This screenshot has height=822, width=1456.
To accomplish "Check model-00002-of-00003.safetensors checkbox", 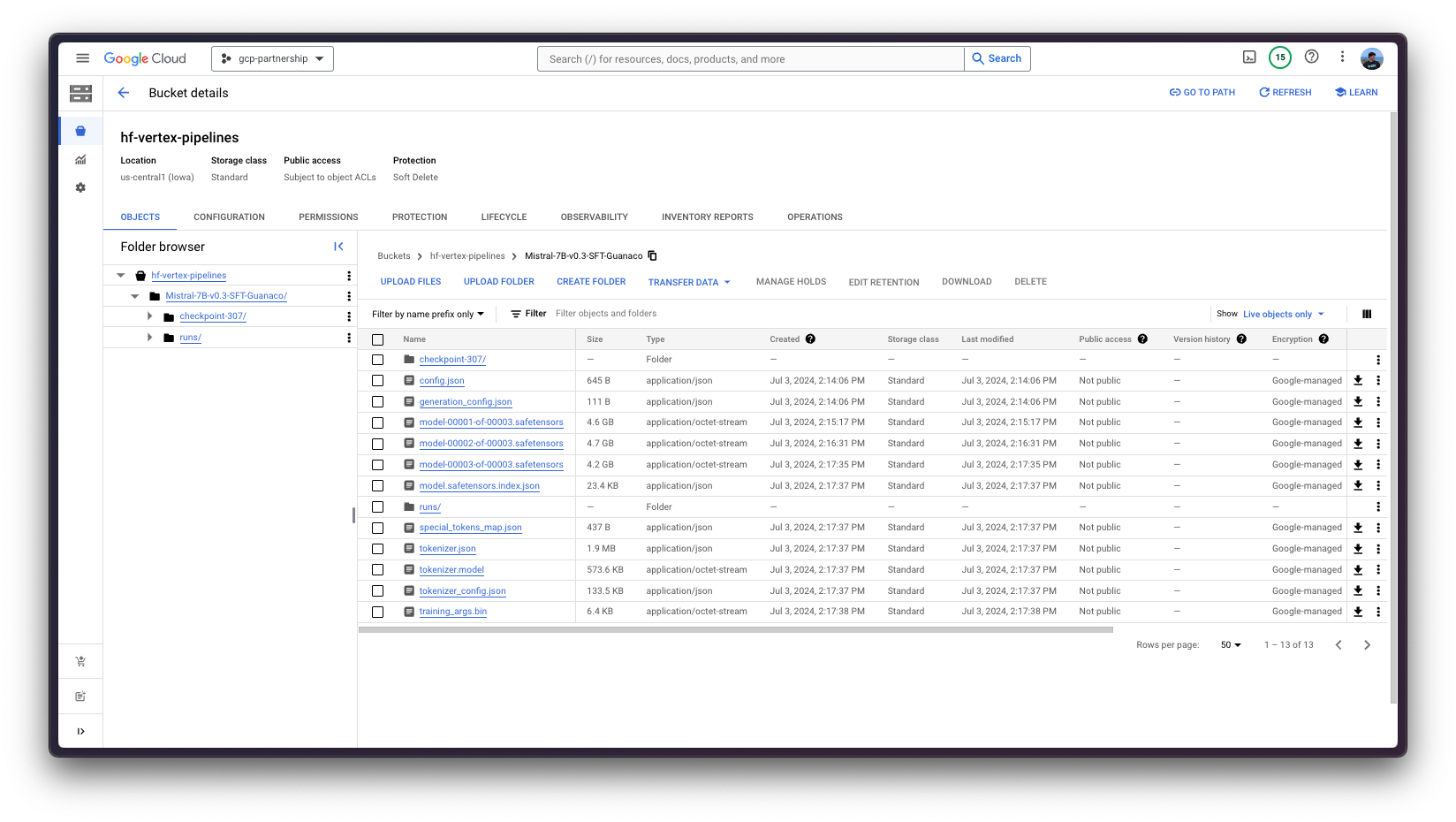I will pyautogui.click(x=378, y=444).
